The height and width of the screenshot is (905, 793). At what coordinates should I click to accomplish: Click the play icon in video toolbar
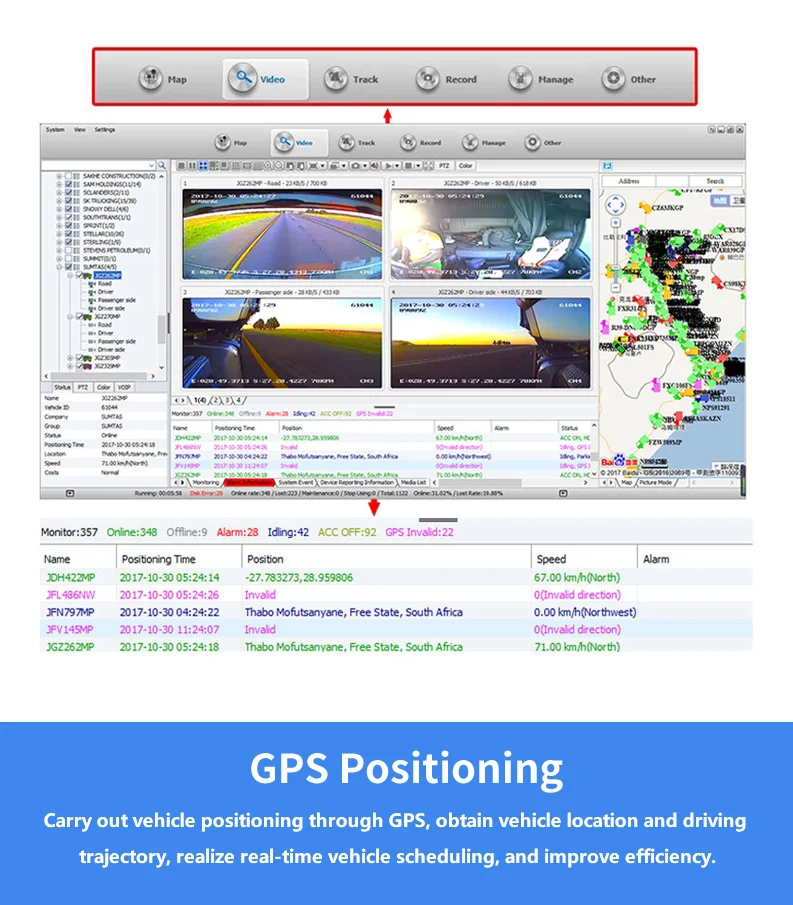click(x=388, y=166)
